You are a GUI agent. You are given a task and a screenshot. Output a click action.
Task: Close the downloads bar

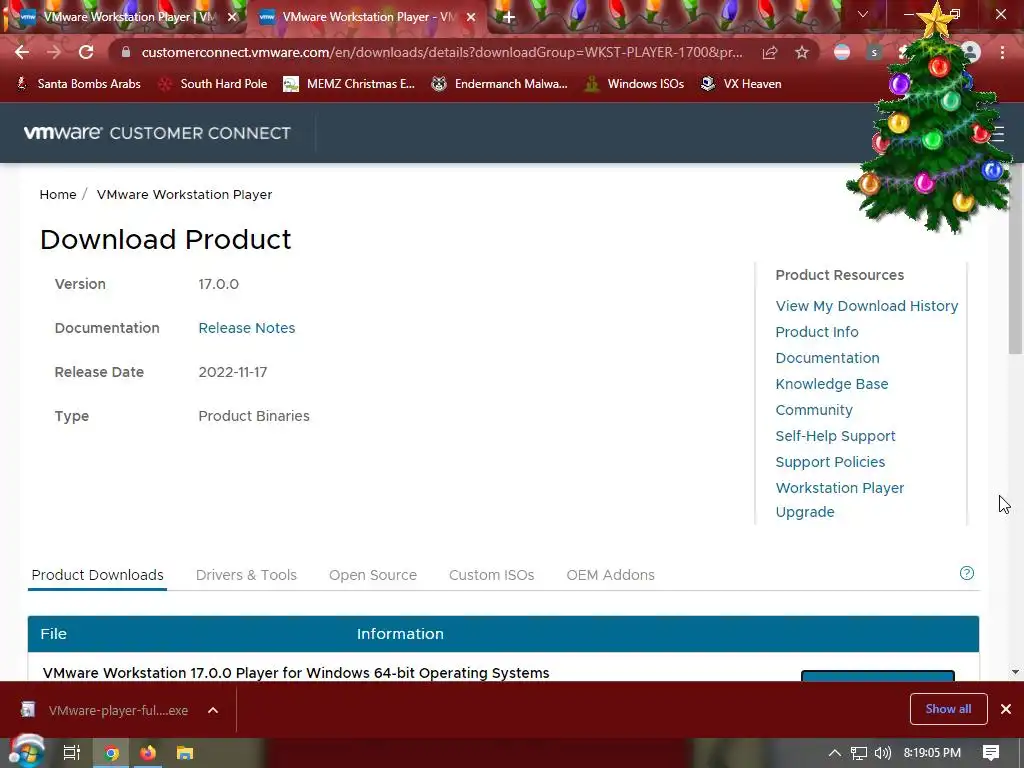click(x=1006, y=709)
